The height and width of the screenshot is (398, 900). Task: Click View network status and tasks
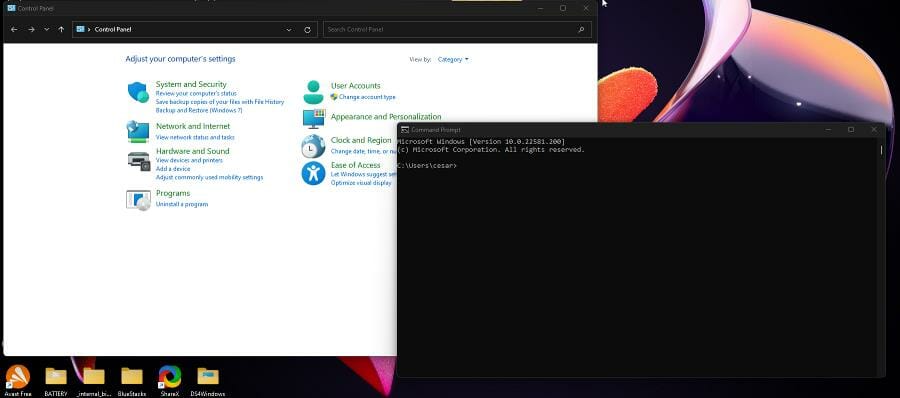[x=195, y=137]
